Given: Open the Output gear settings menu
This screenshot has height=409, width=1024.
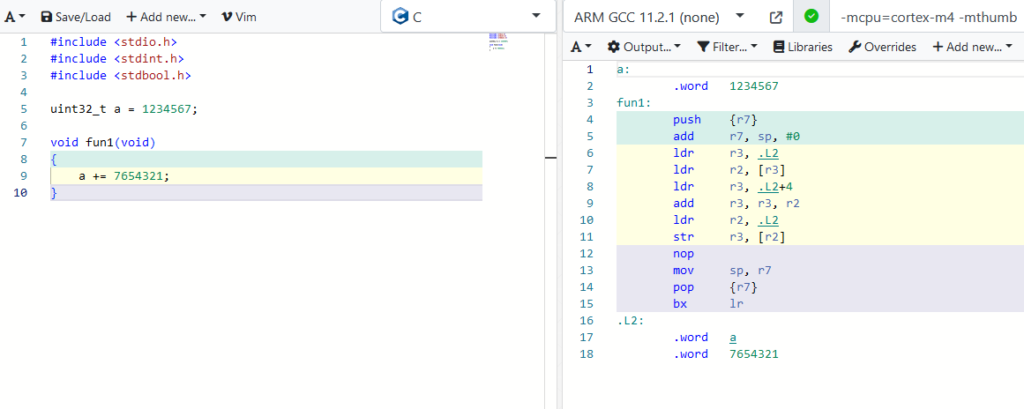Looking at the screenshot, I should pyautogui.click(x=644, y=47).
